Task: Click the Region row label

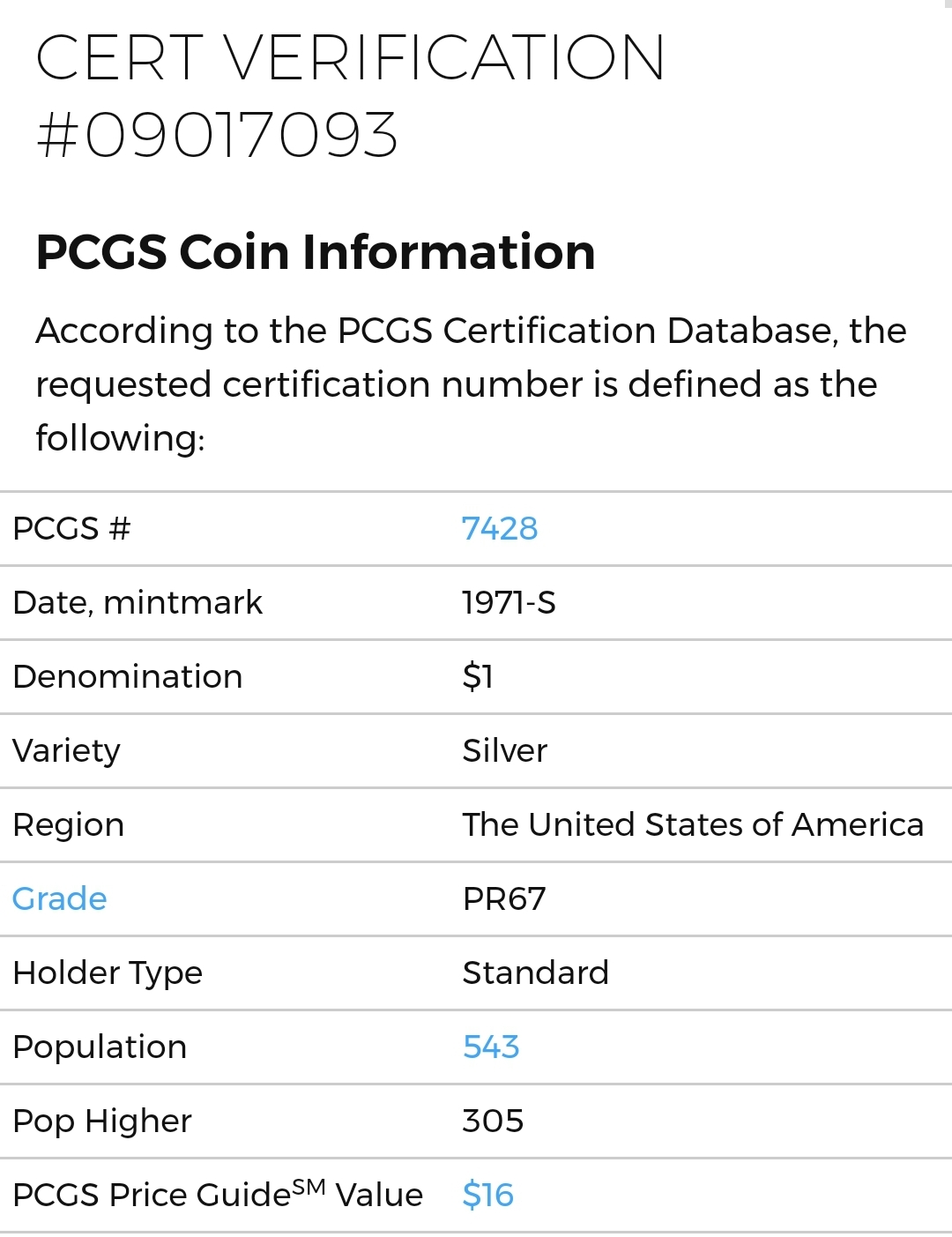Action: (69, 825)
